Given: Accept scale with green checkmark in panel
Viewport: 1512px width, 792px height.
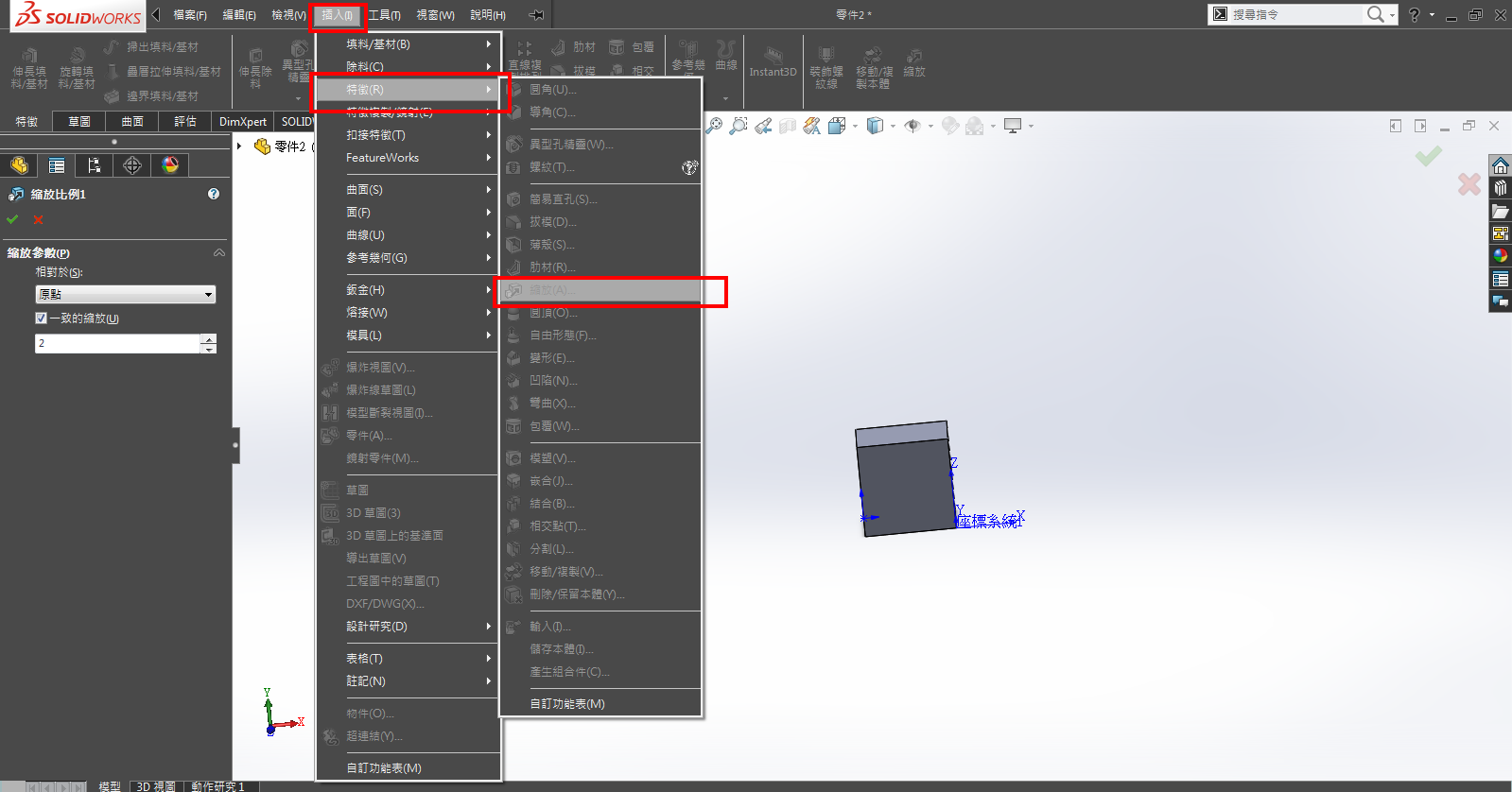Looking at the screenshot, I should point(12,219).
